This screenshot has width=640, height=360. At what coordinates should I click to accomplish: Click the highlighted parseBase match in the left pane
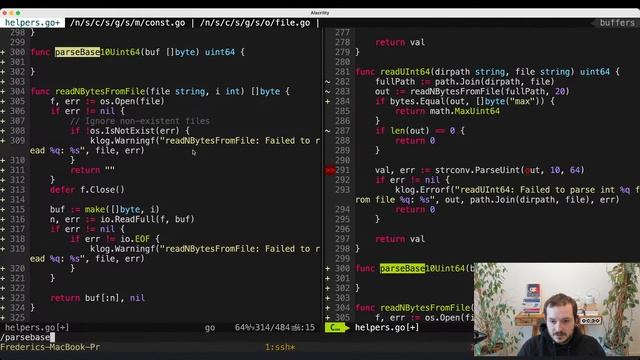coord(78,52)
